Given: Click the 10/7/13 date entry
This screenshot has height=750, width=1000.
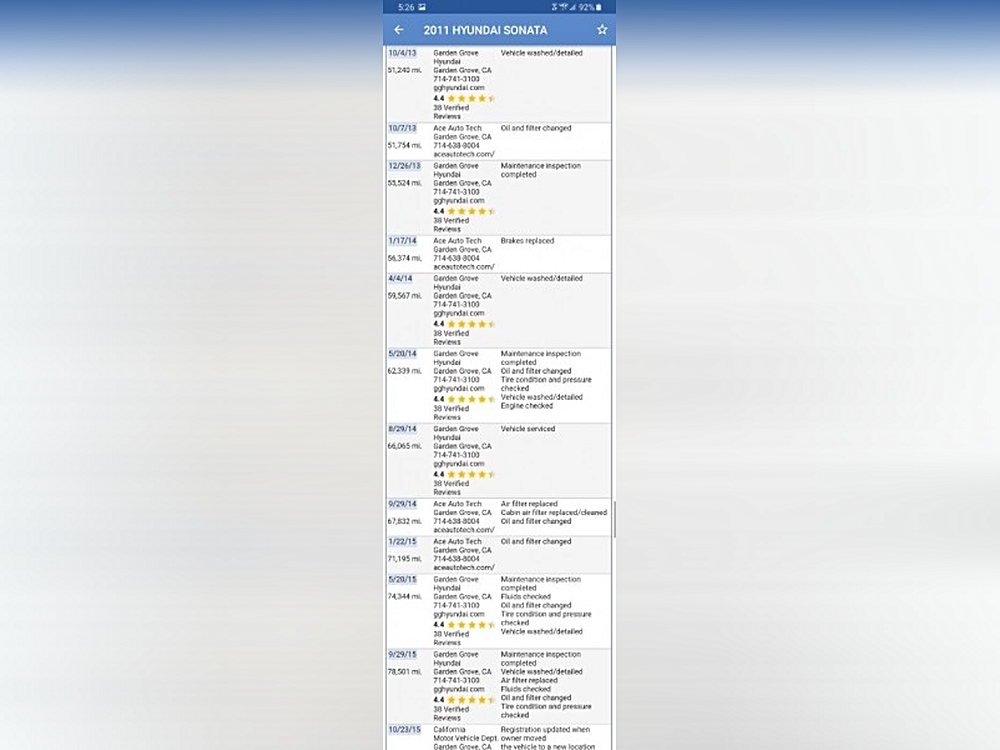Looking at the screenshot, I should [x=402, y=128].
